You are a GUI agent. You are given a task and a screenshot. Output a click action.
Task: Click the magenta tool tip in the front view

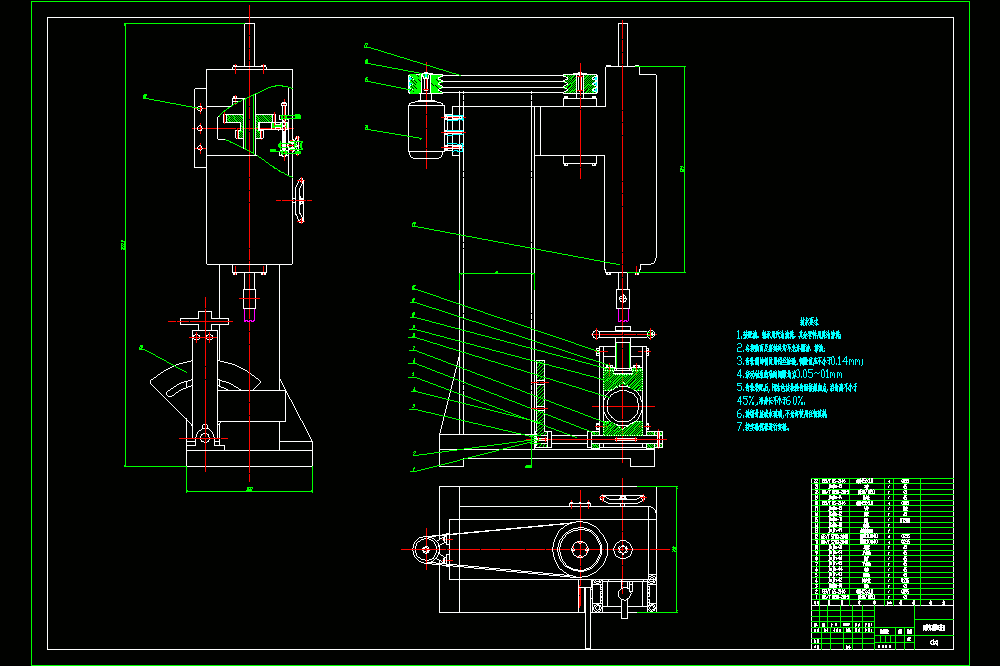(623, 315)
